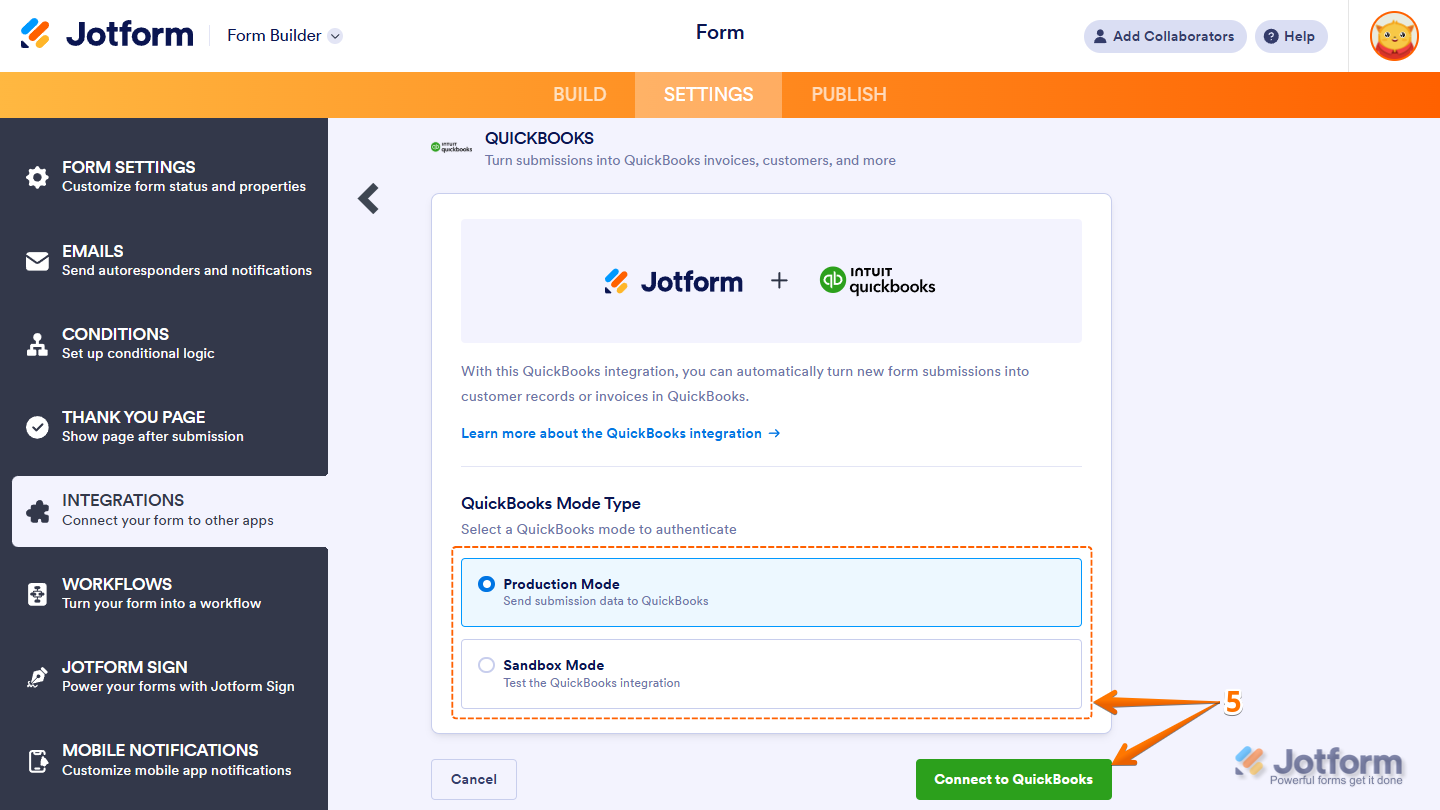This screenshot has height=810, width=1440.
Task: Open Thank You Page settings
Action: coord(164,427)
